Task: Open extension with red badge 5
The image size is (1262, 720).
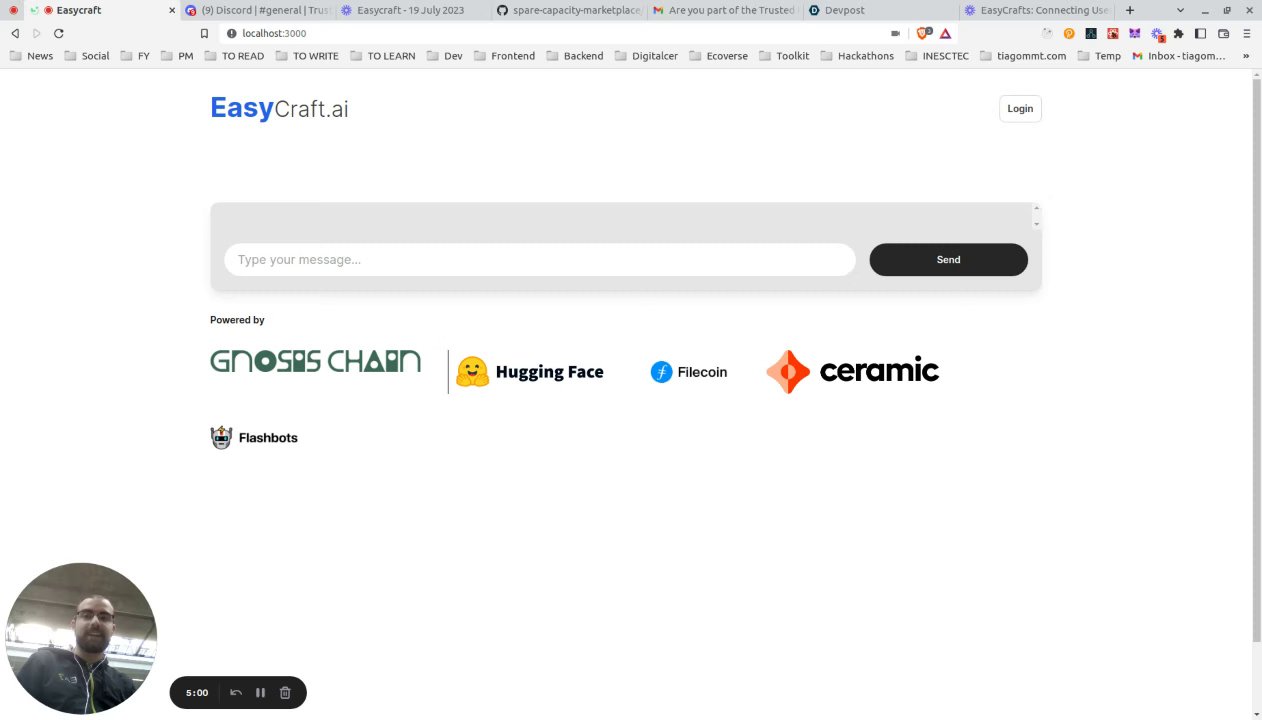Action: point(1157,34)
